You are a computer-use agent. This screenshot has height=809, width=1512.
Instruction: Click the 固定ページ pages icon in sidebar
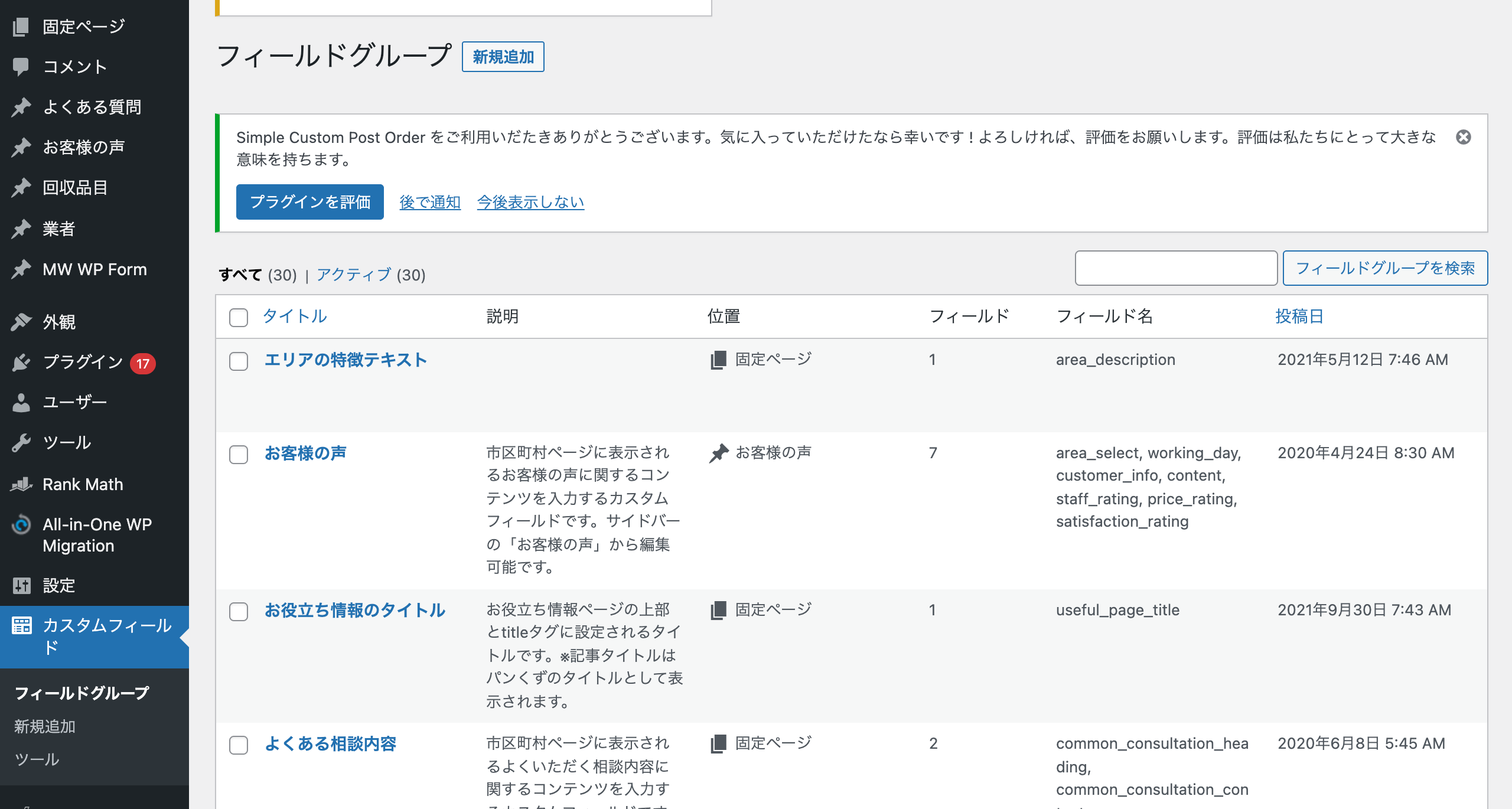pos(21,27)
